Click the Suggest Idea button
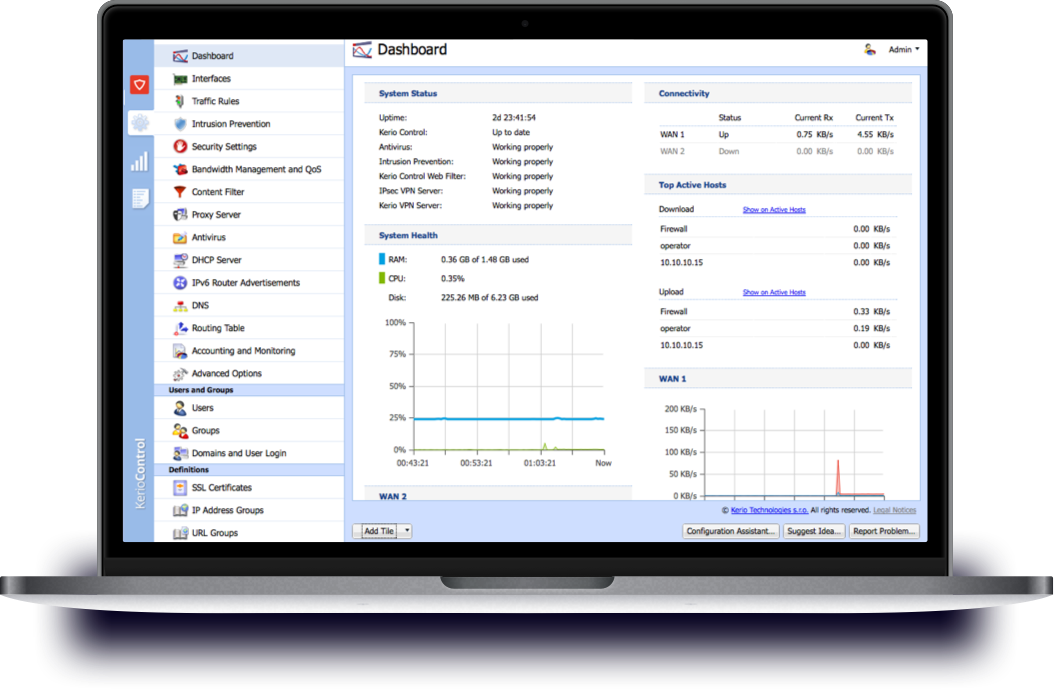This screenshot has width=1054, height=690. click(x=814, y=531)
